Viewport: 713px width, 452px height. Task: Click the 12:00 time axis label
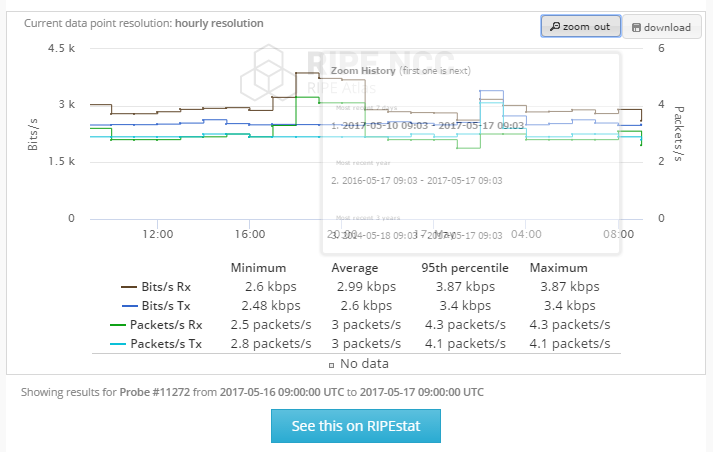(158, 234)
